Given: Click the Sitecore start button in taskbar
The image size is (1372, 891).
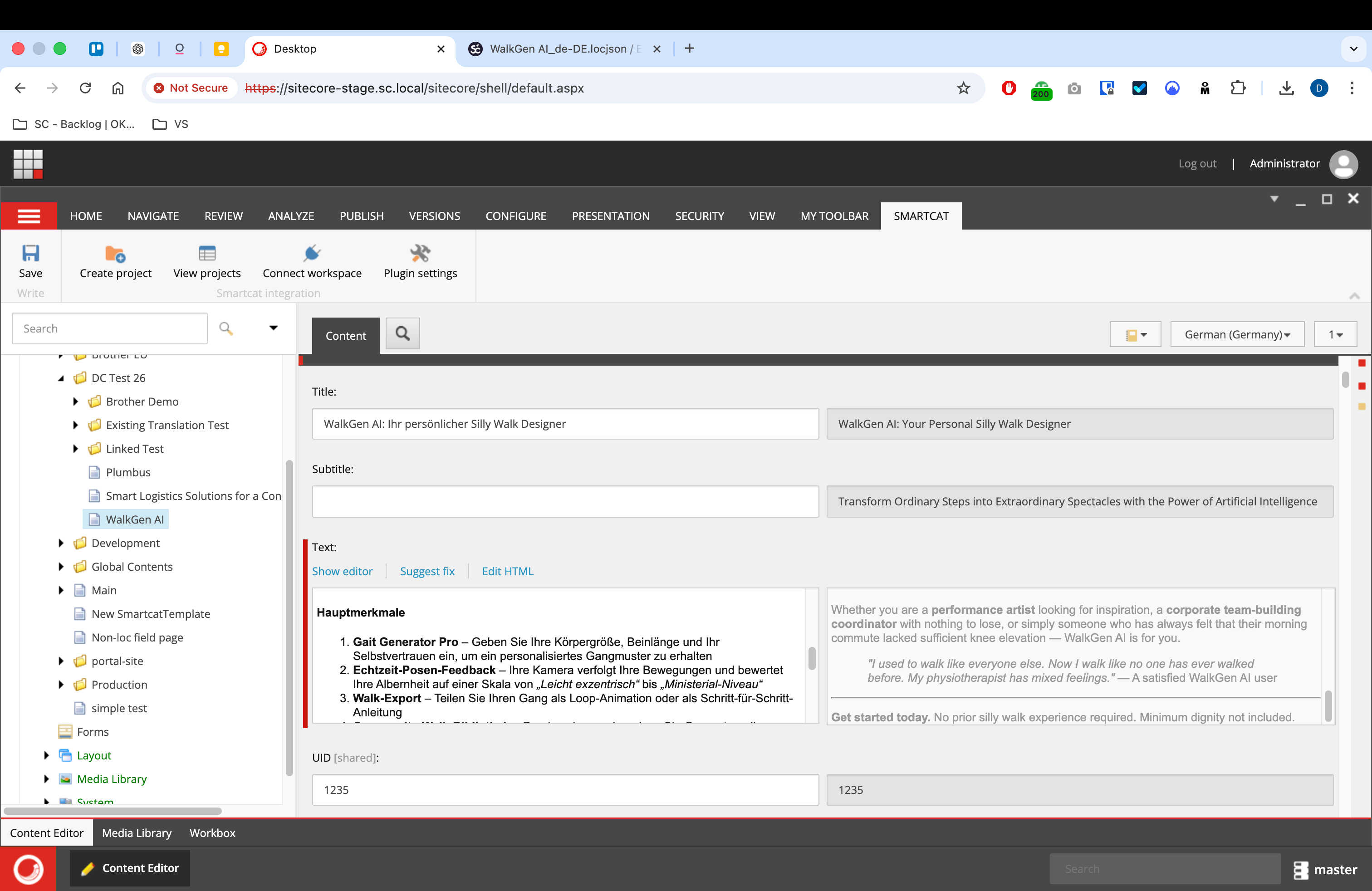Looking at the screenshot, I should point(28,868).
